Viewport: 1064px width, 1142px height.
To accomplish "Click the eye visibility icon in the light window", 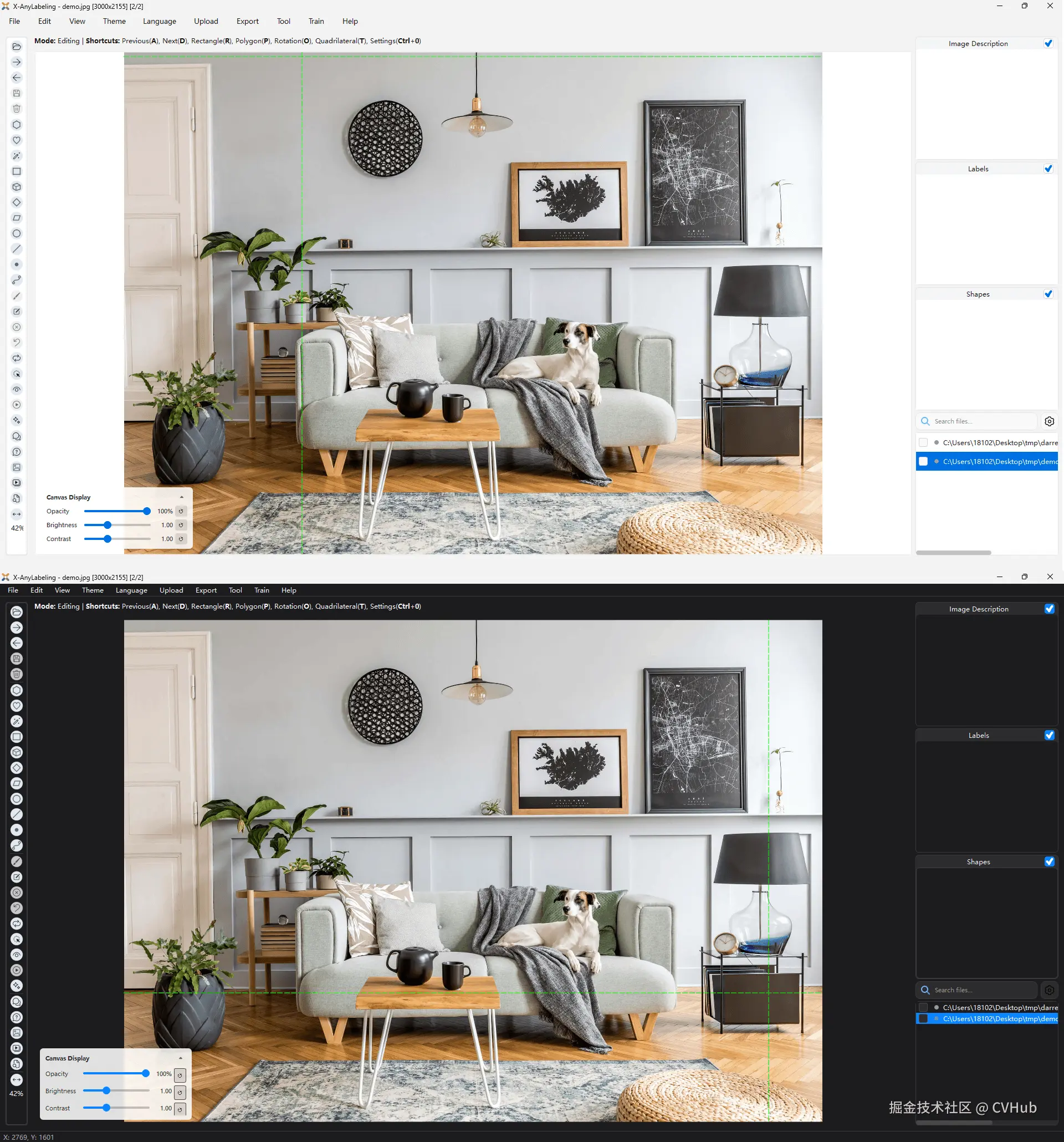I will pos(17,390).
